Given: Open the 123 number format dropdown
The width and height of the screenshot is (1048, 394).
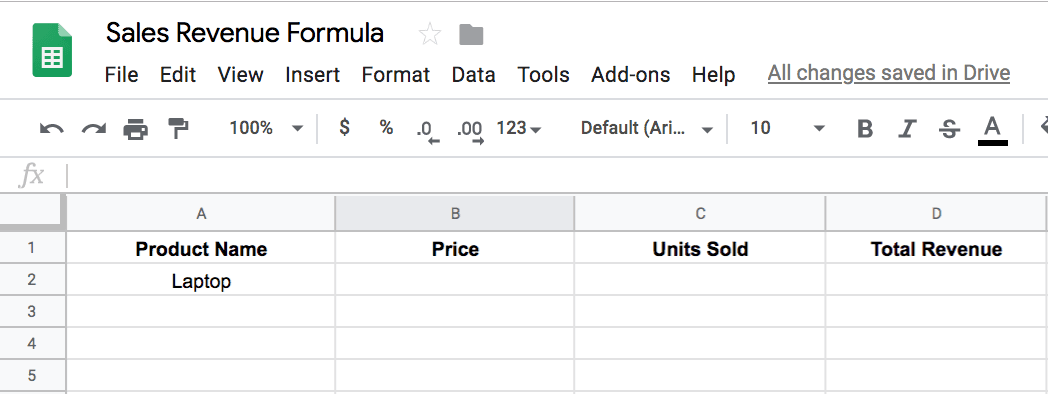Looking at the screenshot, I should [x=519, y=128].
